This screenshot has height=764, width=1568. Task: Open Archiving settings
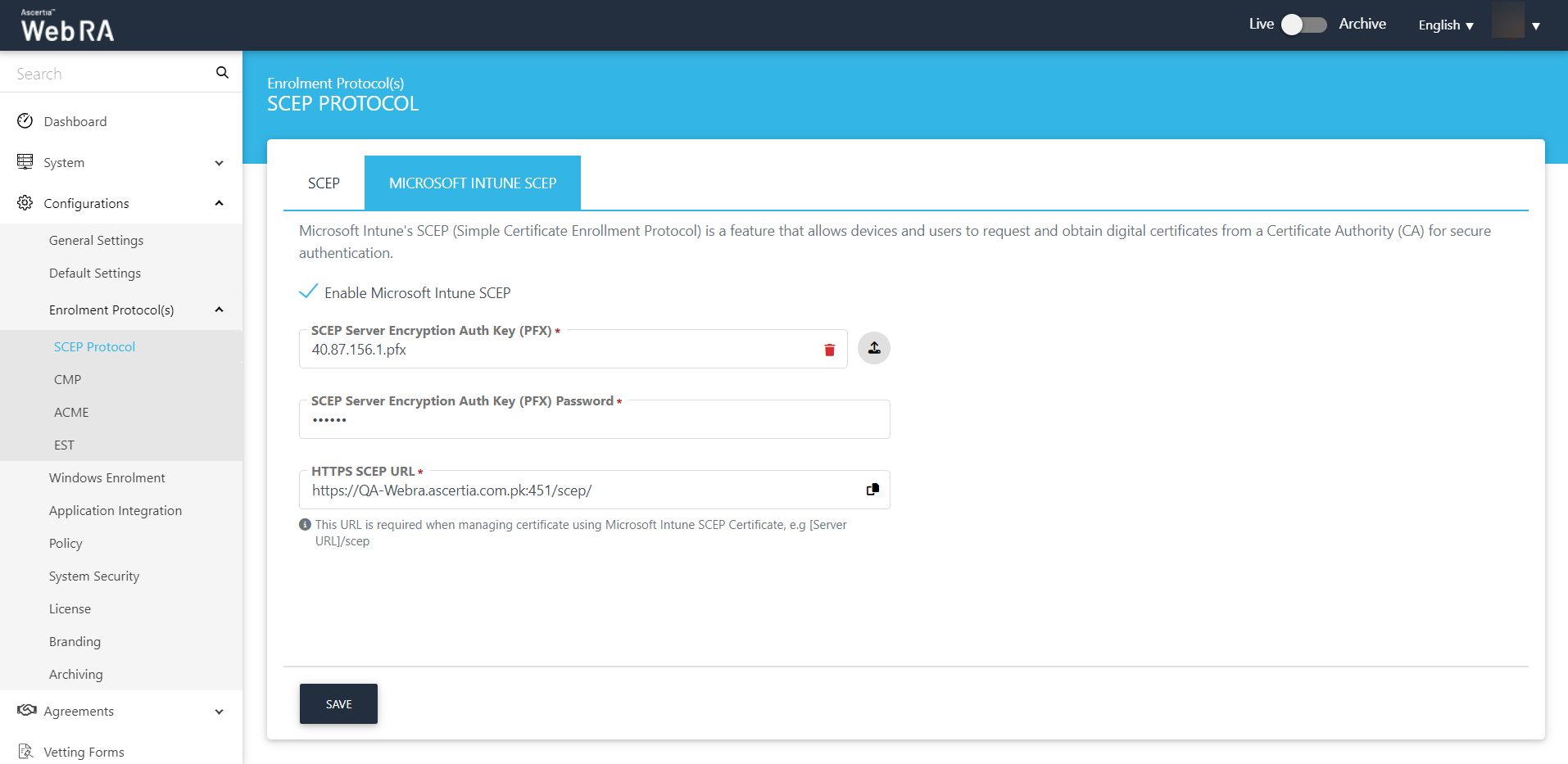click(76, 674)
